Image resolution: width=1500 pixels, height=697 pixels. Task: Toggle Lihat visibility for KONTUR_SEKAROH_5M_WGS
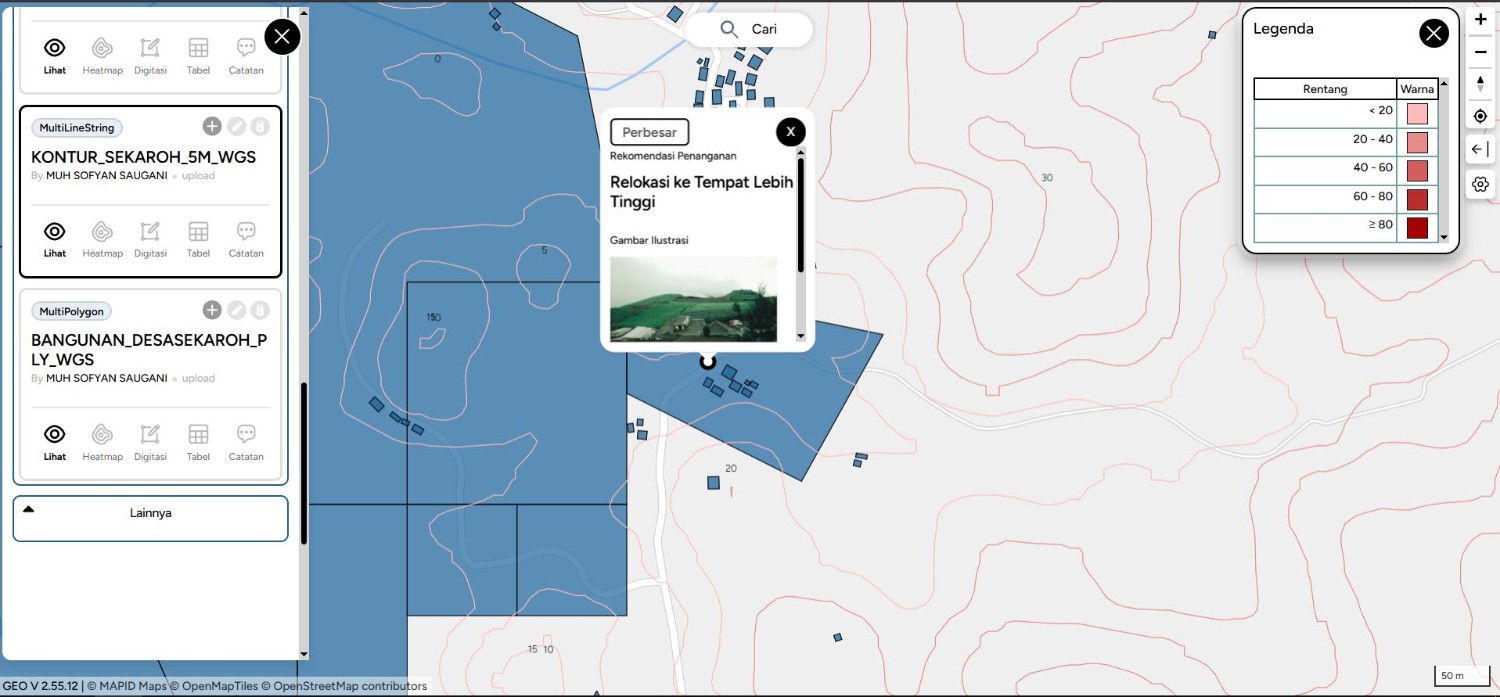[x=55, y=238]
